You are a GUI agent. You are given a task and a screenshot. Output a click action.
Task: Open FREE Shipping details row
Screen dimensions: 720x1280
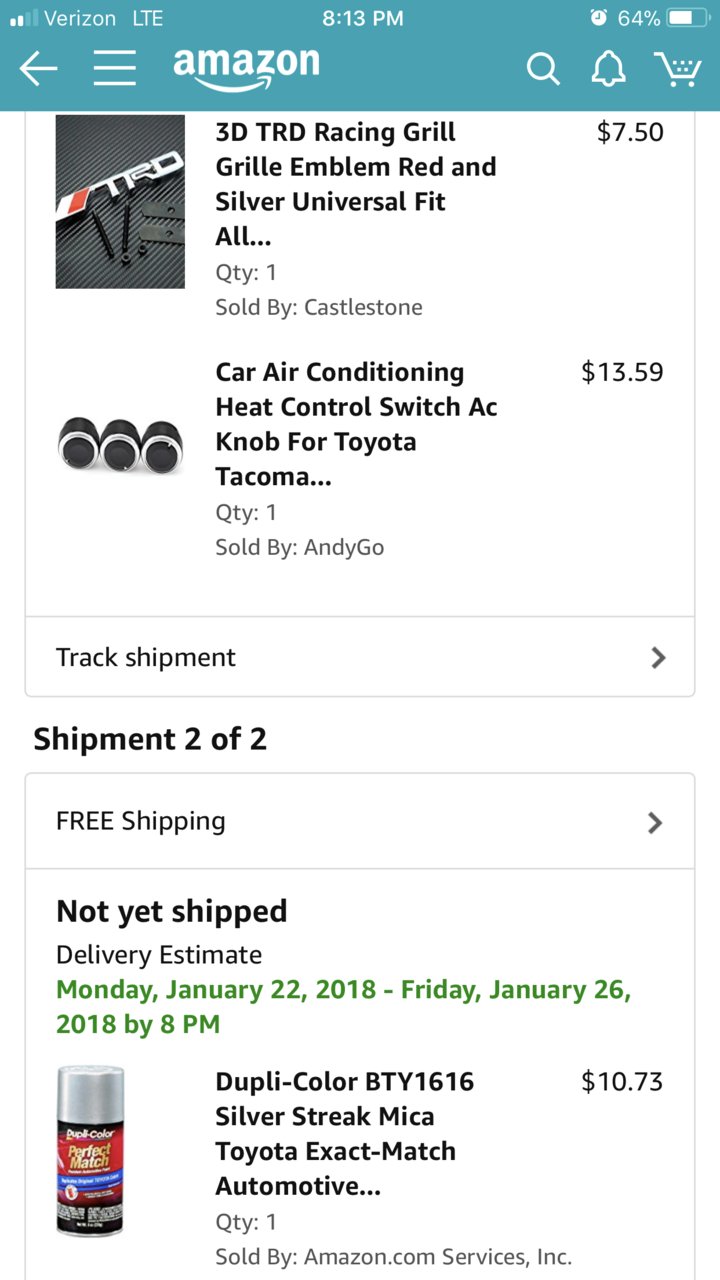[x=360, y=822]
